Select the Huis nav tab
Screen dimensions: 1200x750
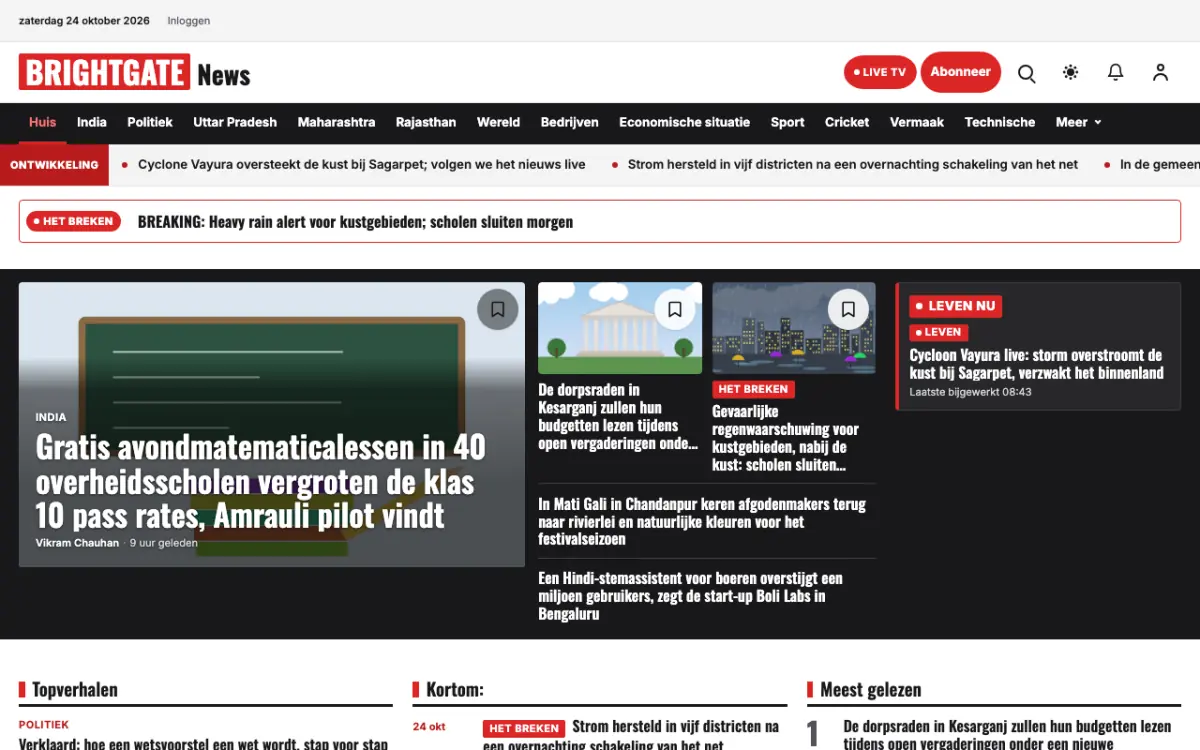43,122
